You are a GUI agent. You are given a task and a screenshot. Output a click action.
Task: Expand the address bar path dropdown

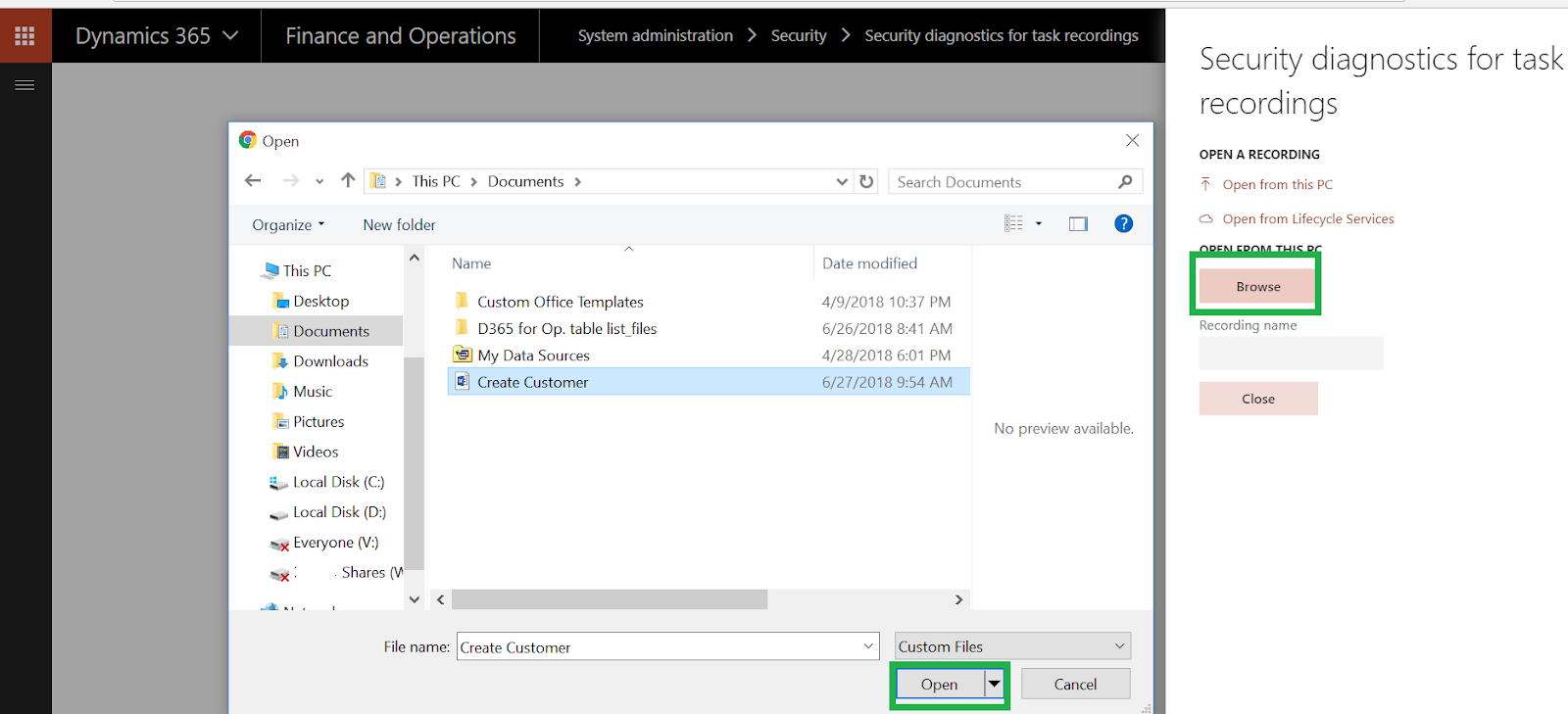click(x=842, y=181)
